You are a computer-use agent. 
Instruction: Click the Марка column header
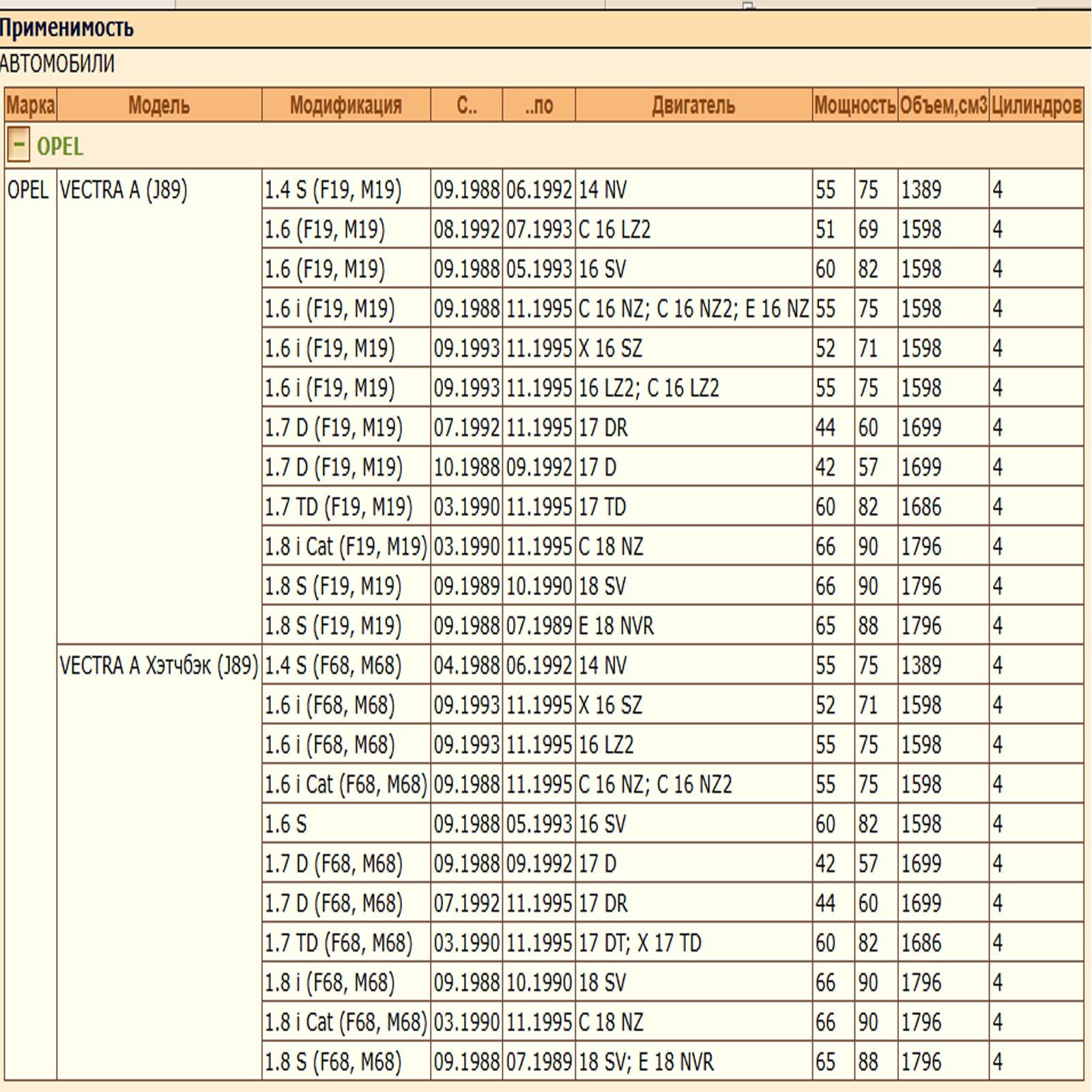[30, 106]
